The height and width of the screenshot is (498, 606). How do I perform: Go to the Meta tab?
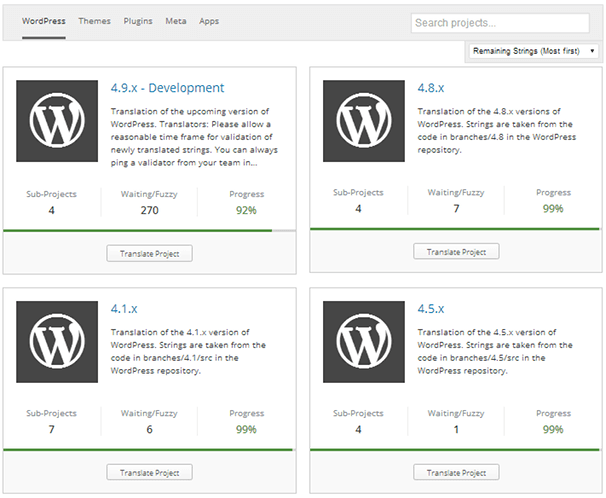[x=176, y=21]
